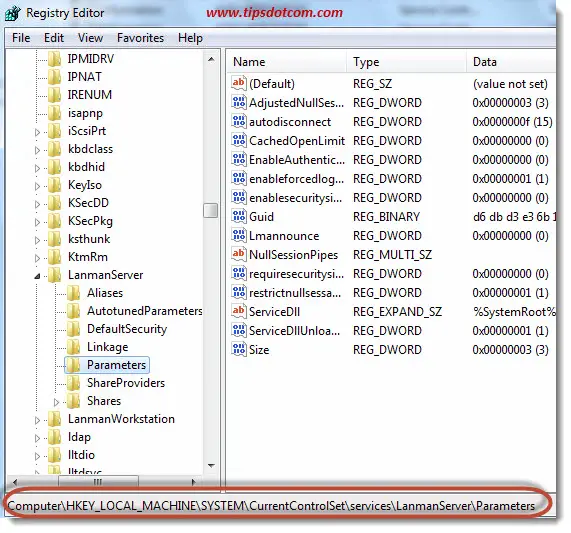Image resolution: width=571 pixels, height=533 pixels.
Task: Open the Edit menu
Action: point(54,38)
